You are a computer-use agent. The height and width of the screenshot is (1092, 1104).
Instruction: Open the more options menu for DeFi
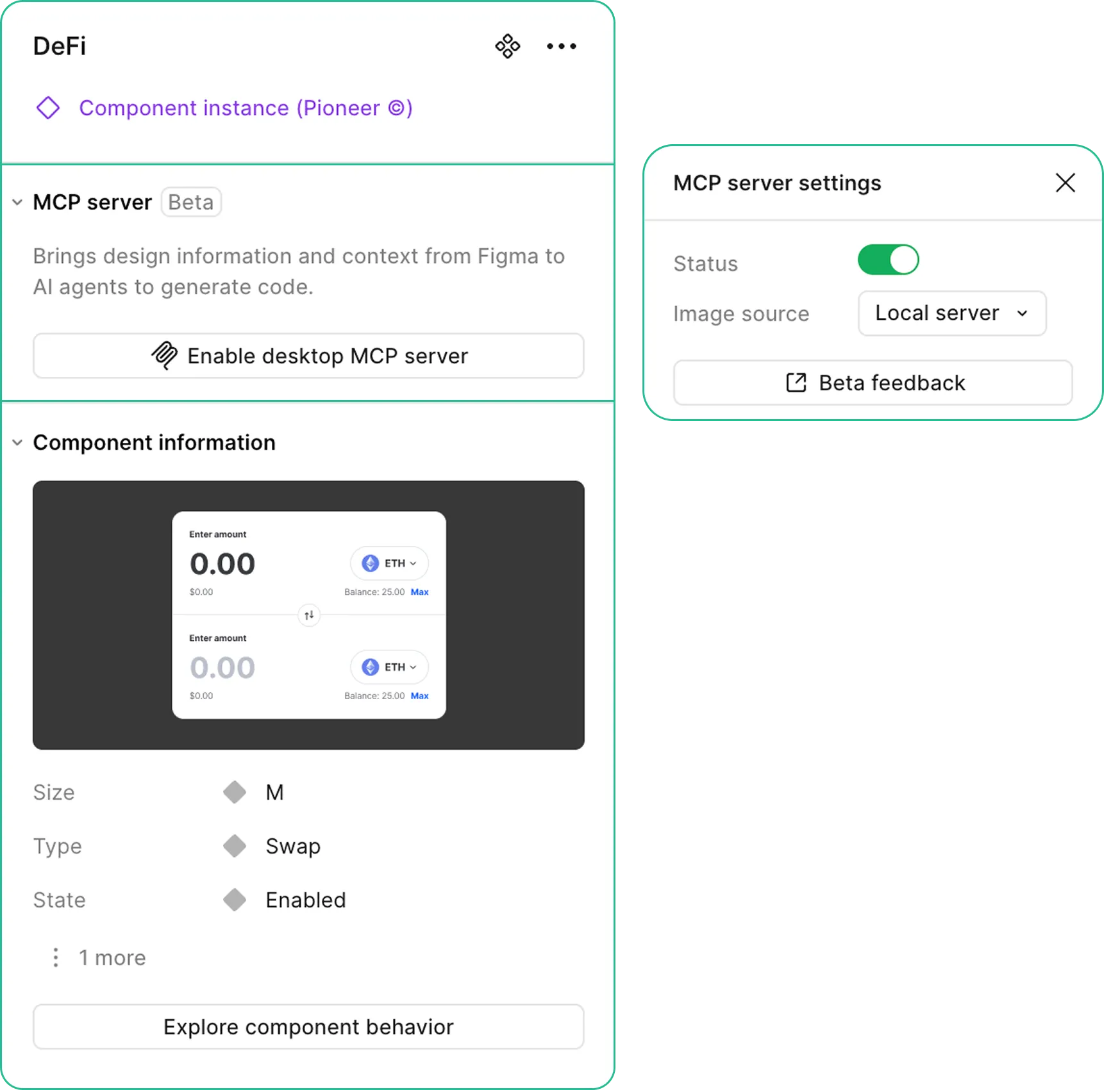pos(562,45)
